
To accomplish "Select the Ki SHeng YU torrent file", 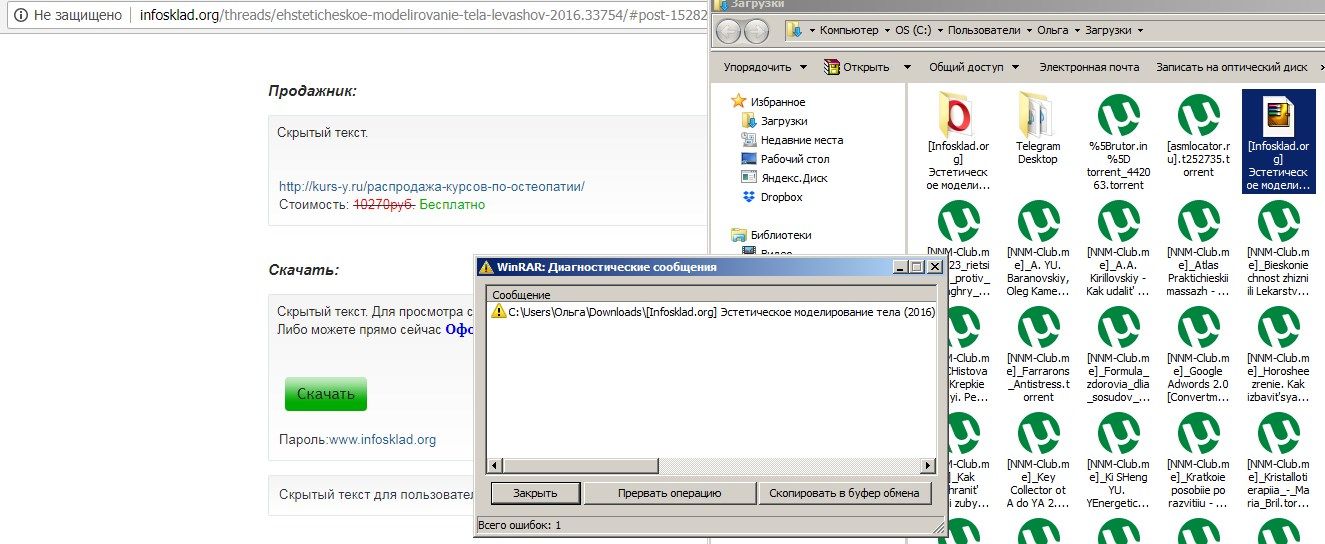I will coord(1118,460).
